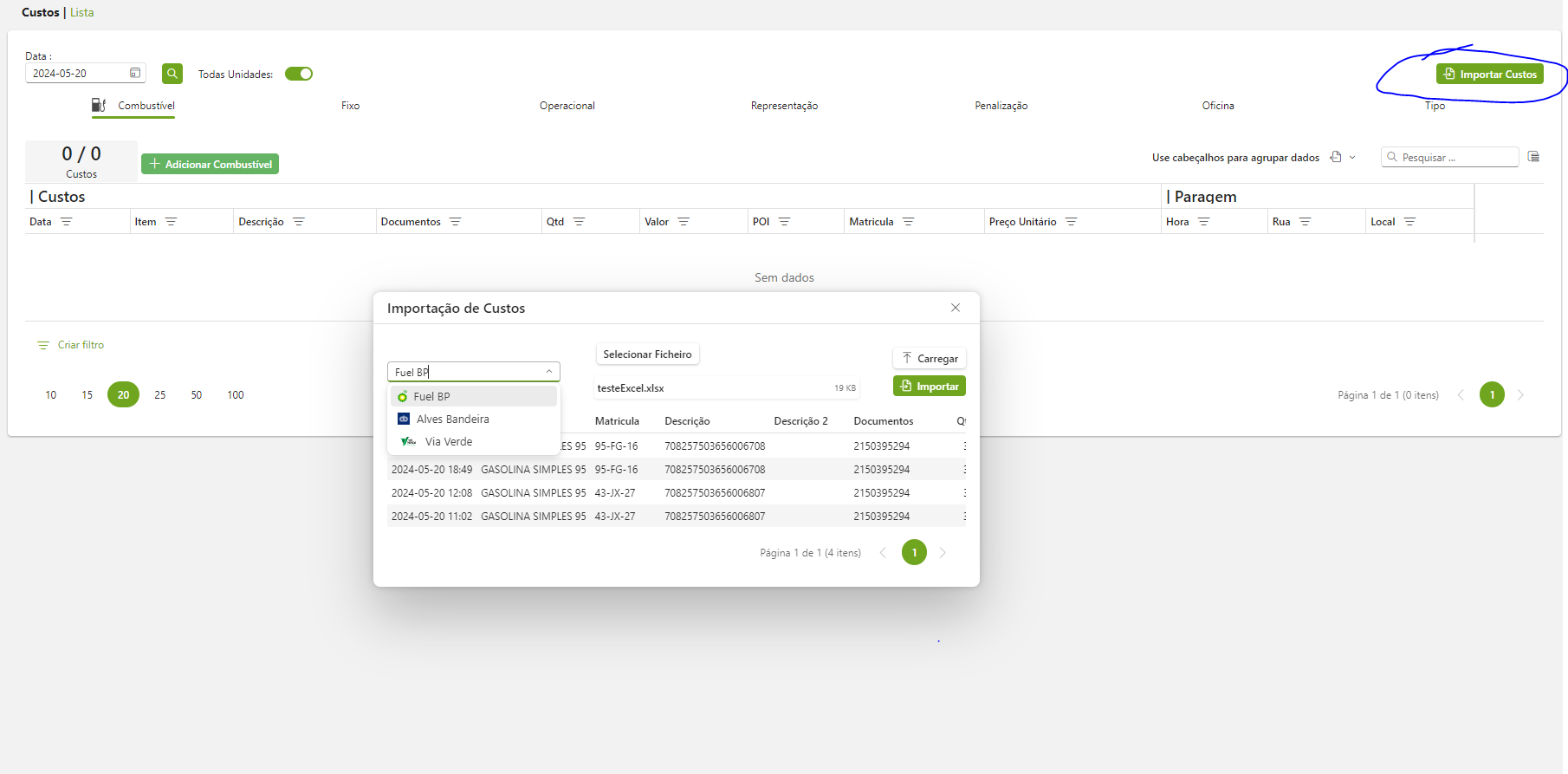Open filter menu on Valor column header

tap(684, 222)
